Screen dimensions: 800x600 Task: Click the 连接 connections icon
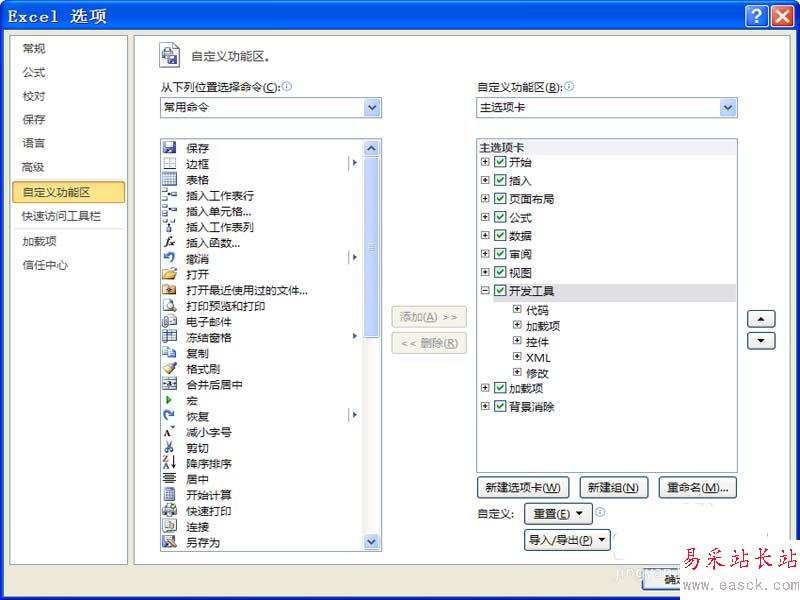(169, 526)
